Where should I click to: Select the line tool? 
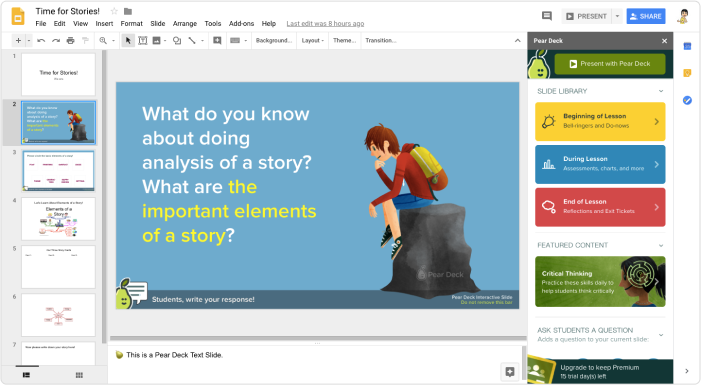click(x=192, y=41)
